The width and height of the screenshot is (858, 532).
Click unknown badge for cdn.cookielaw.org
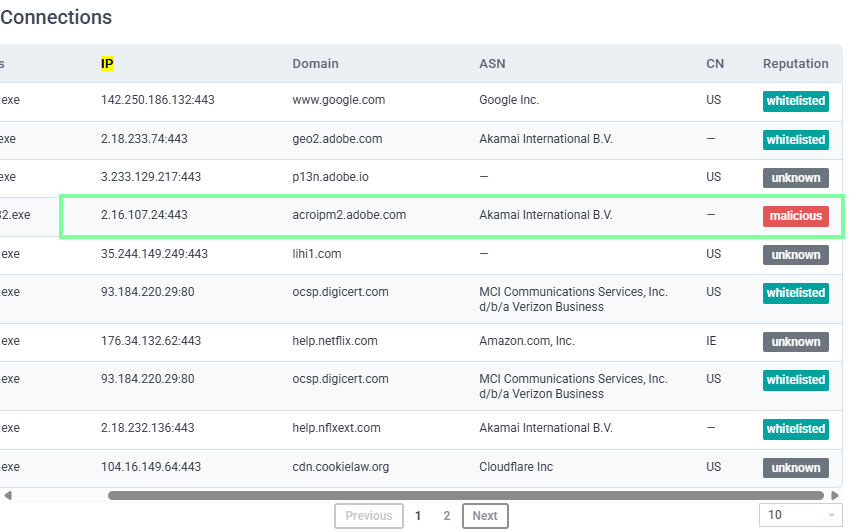coord(796,468)
